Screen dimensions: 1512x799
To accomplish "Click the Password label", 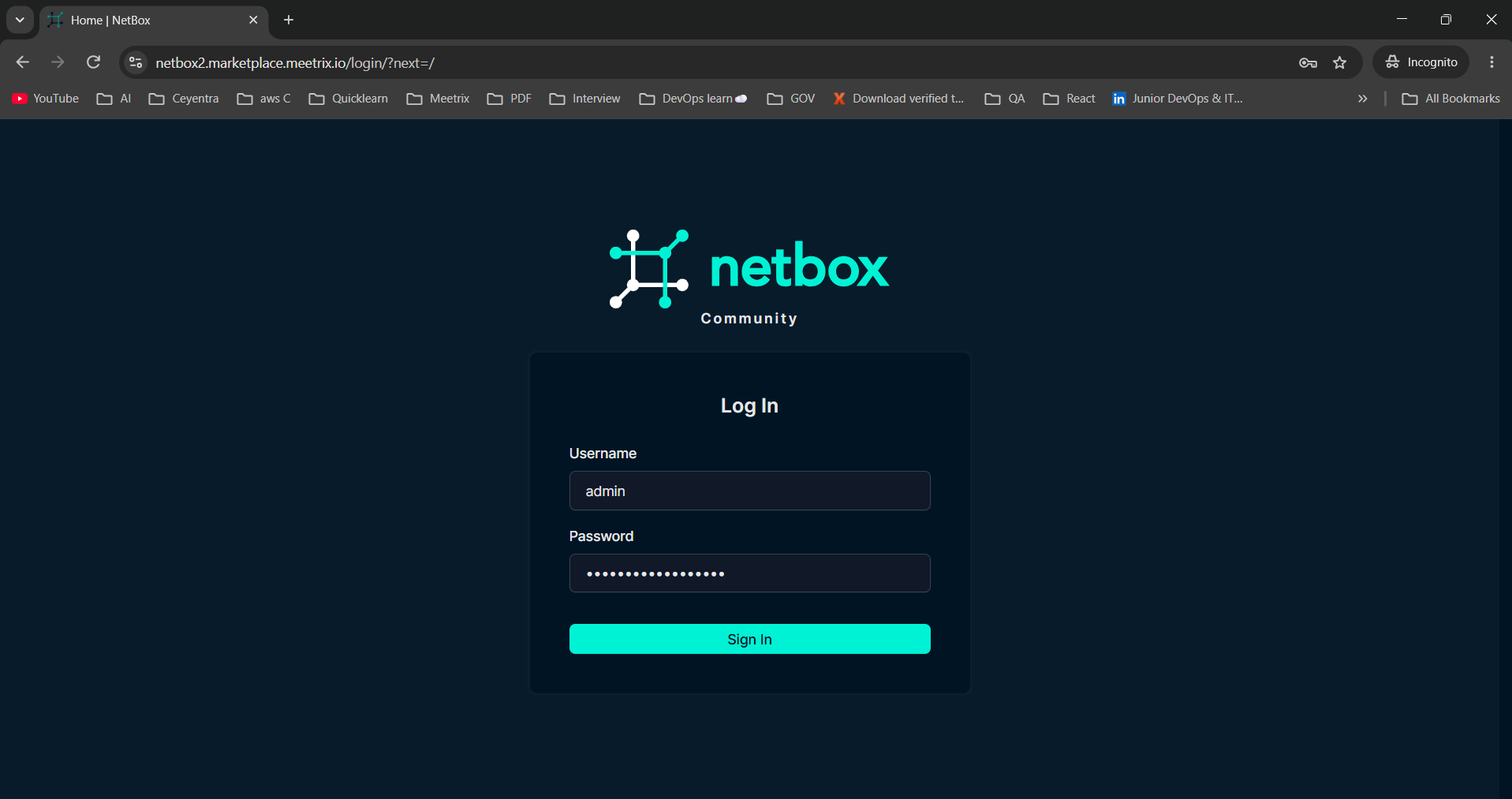I will tap(601, 536).
